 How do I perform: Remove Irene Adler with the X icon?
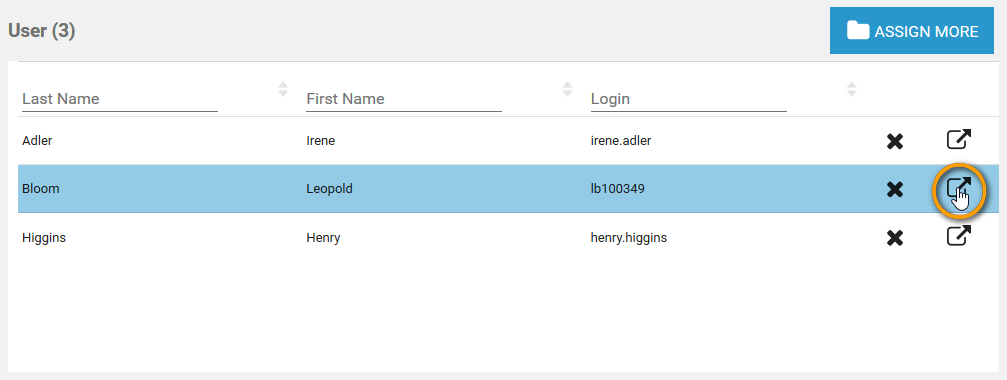[x=895, y=141]
